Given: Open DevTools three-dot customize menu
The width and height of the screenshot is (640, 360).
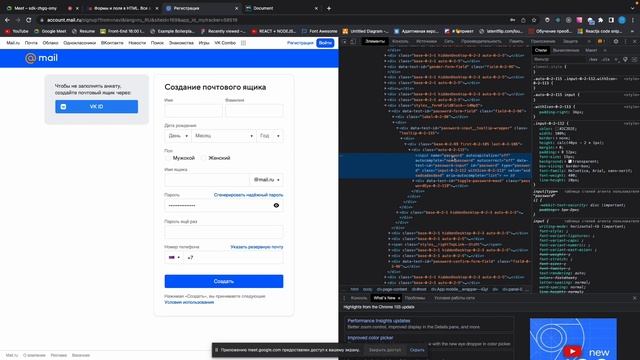Looking at the screenshot, I should [x=626, y=41].
